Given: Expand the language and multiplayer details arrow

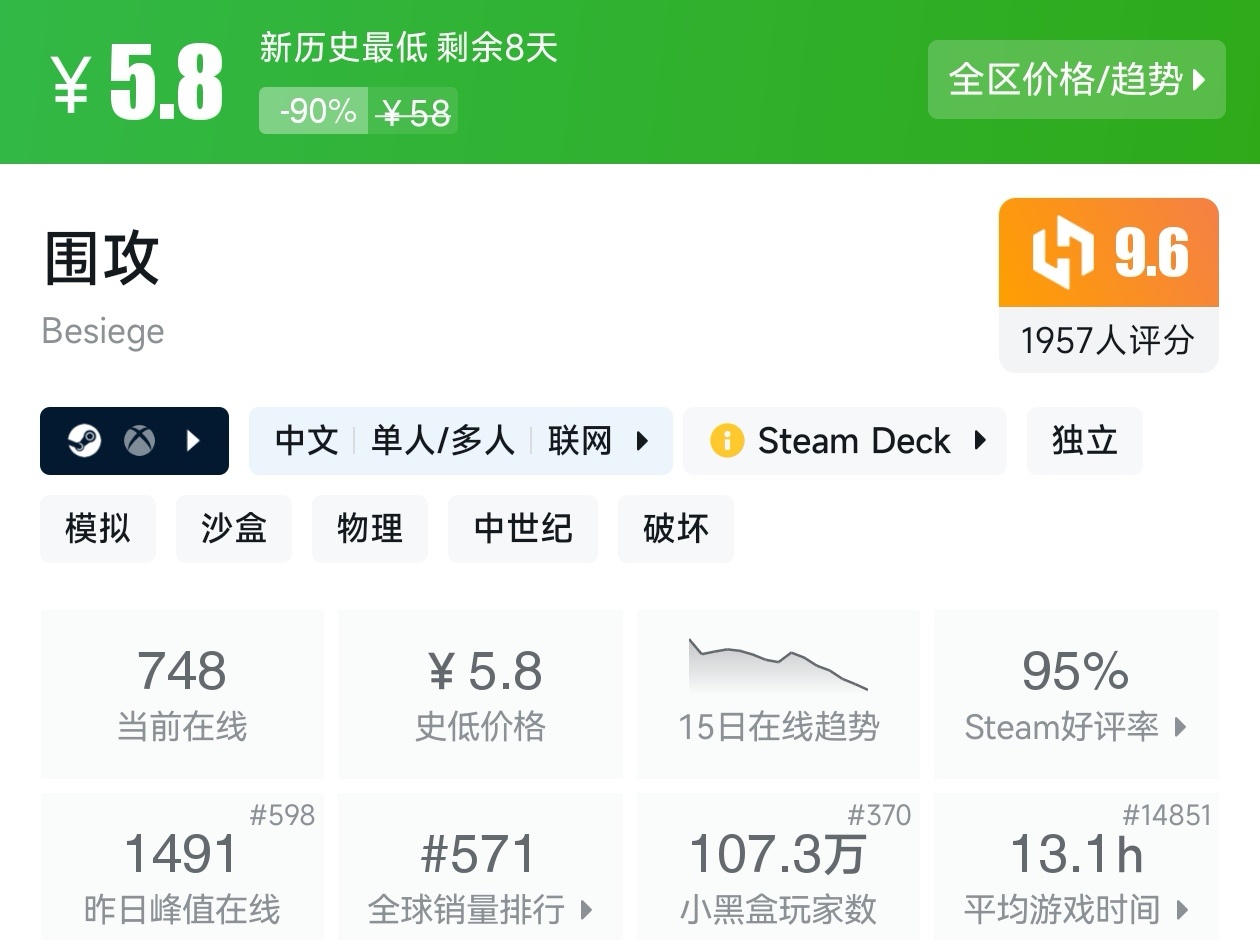Looking at the screenshot, I should pos(642,441).
